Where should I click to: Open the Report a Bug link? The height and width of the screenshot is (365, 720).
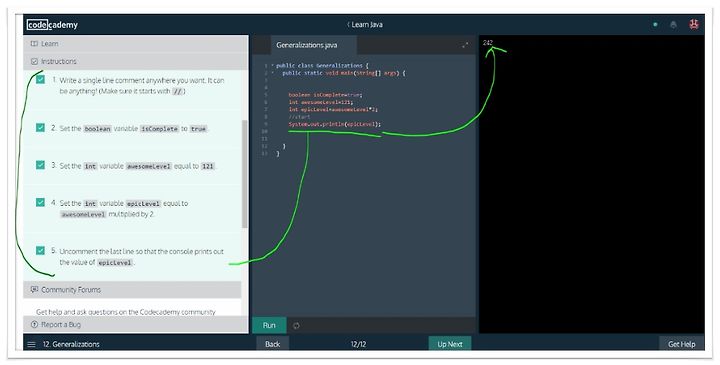61,325
